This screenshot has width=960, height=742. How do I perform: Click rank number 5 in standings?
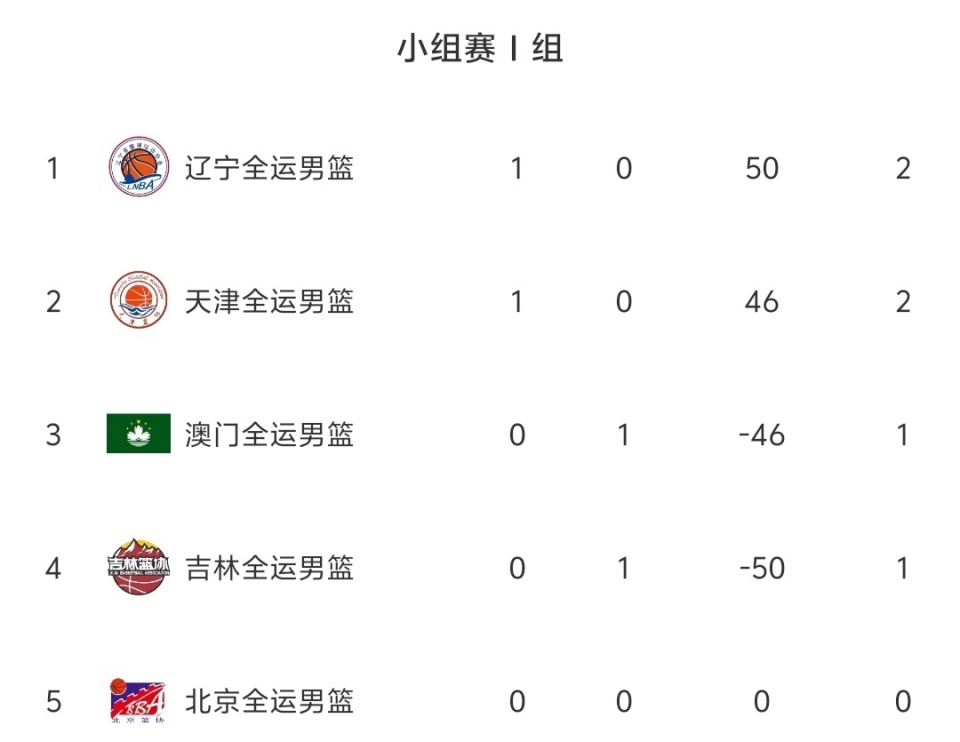(x=53, y=701)
